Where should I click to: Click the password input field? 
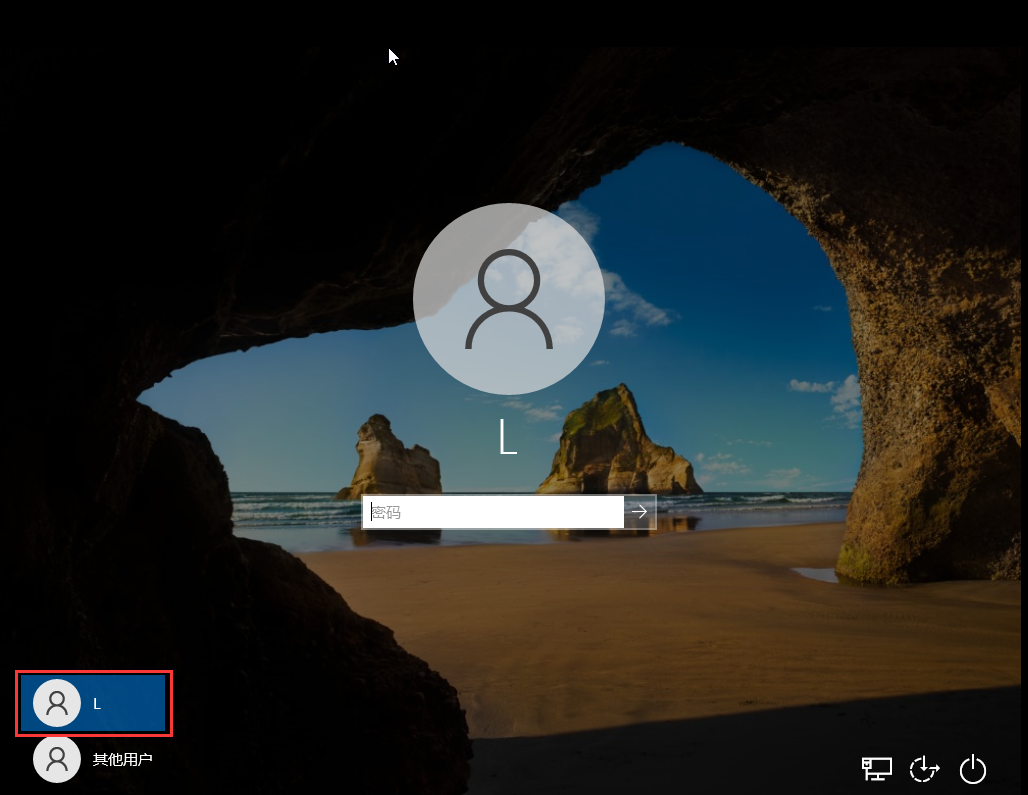(493, 512)
